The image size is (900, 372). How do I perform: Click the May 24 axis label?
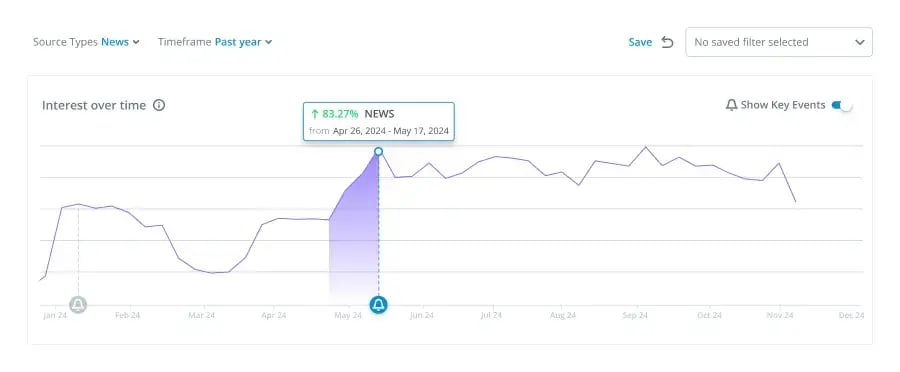(348, 315)
